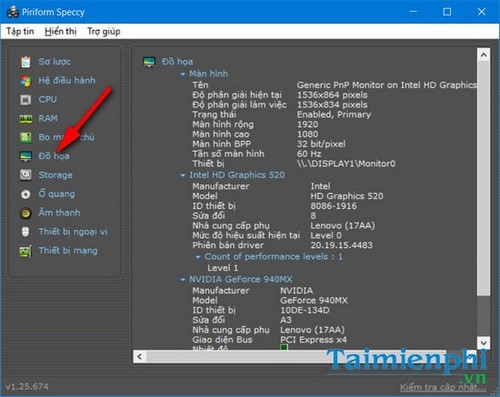Viewport: 500px width, 397px height.
Task: Click the HD Graphics 520 model value
Action: click(347, 196)
